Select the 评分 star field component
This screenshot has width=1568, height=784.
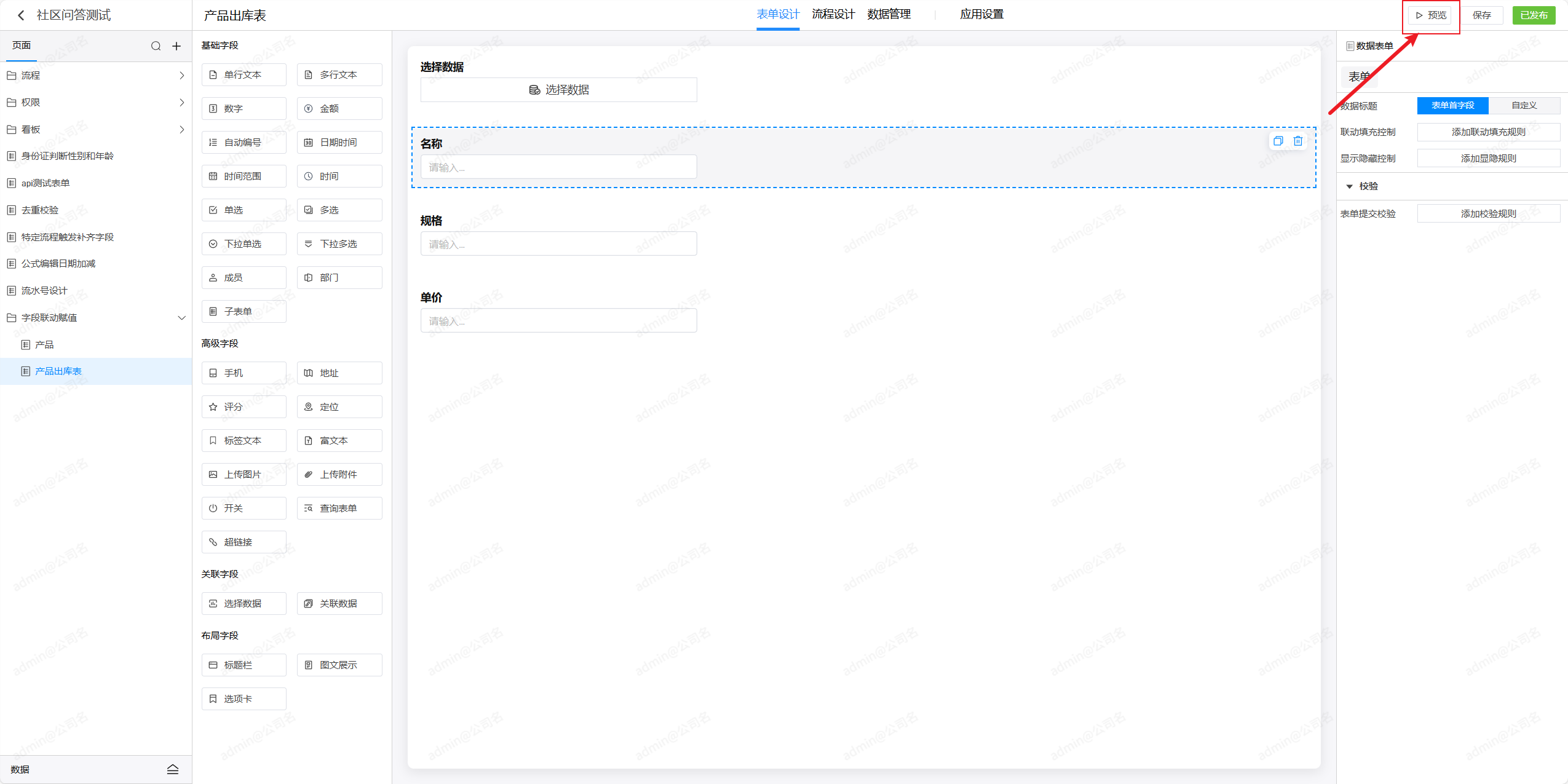(x=244, y=406)
